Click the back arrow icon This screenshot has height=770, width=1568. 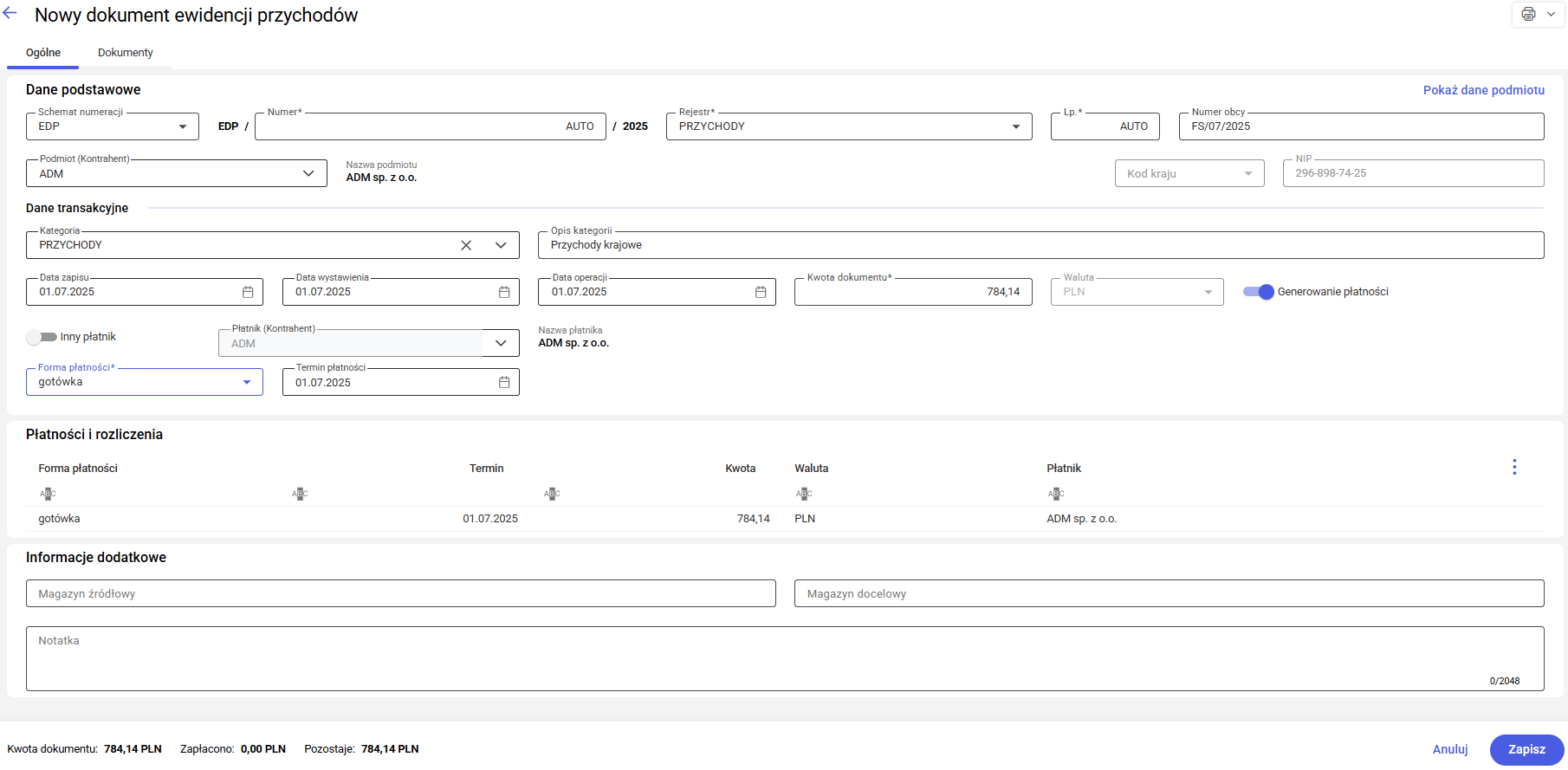pyautogui.click(x=10, y=14)
